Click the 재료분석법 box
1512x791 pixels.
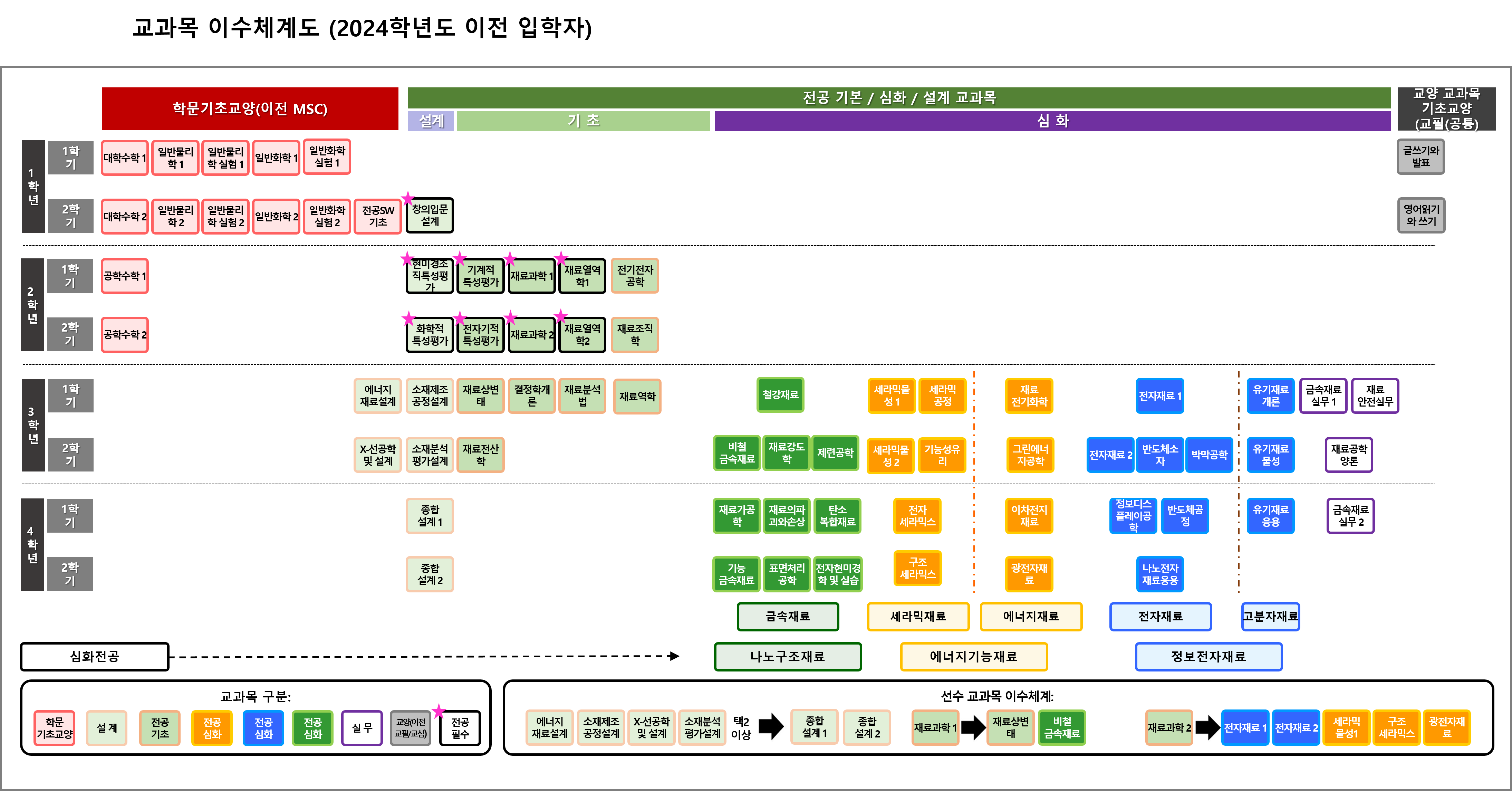[x=582, y=396]
